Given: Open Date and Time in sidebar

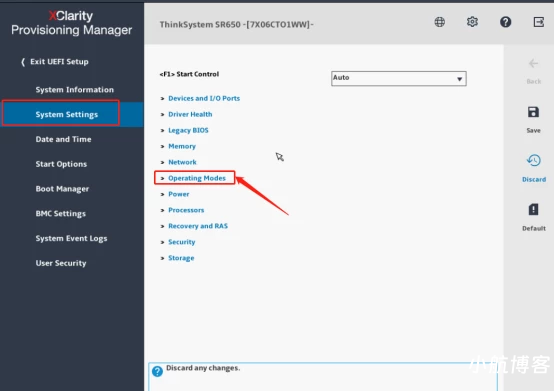Looking at the screenshot, I should [63, 139].
